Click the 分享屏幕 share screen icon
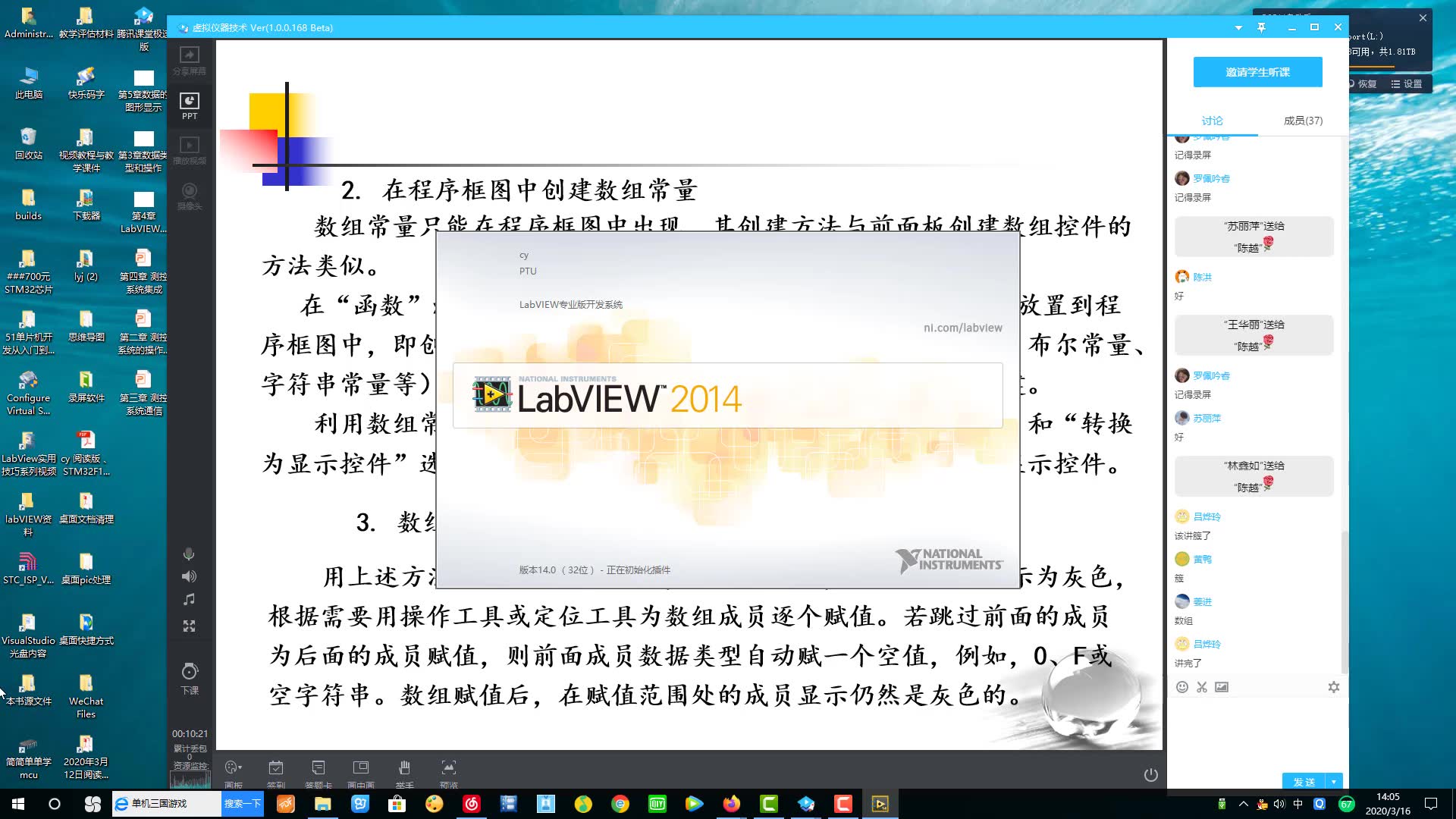The width and height of the screenshot is (1456, 819). [190, 61]
